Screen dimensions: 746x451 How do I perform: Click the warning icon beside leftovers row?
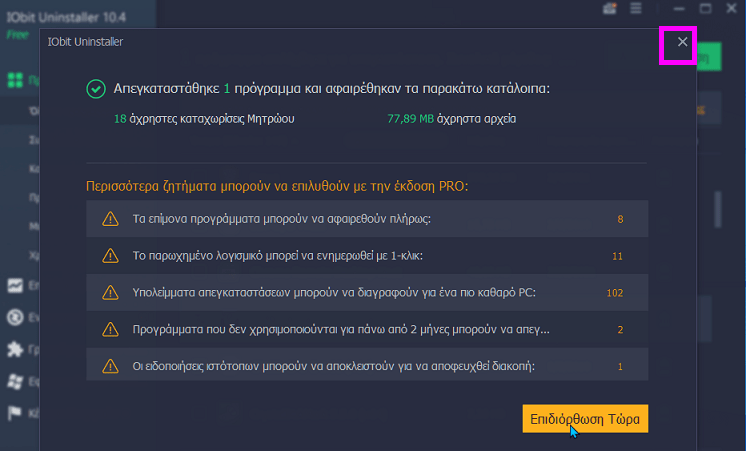(110, 293)
